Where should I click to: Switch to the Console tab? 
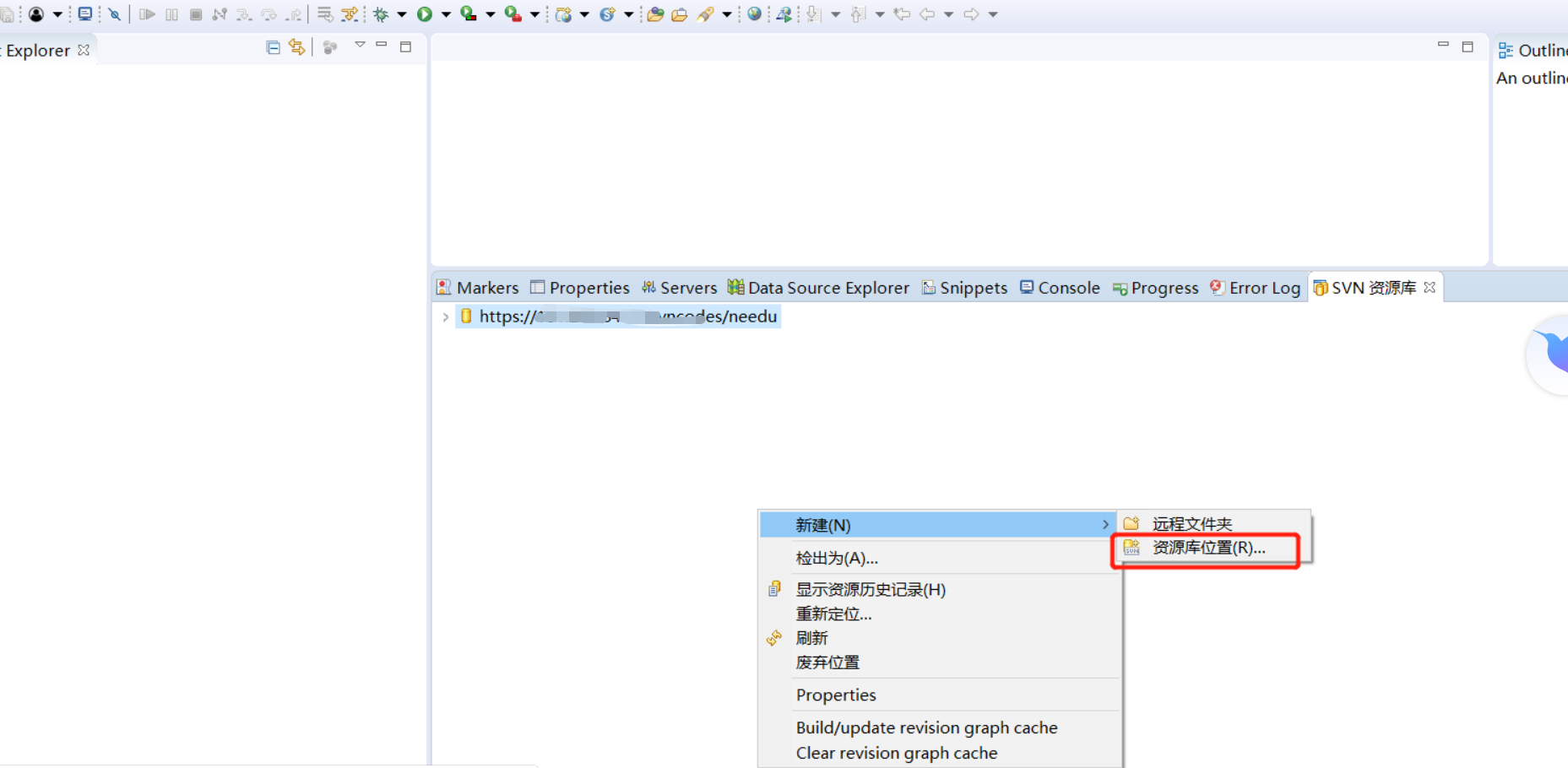click(1068, 287)
